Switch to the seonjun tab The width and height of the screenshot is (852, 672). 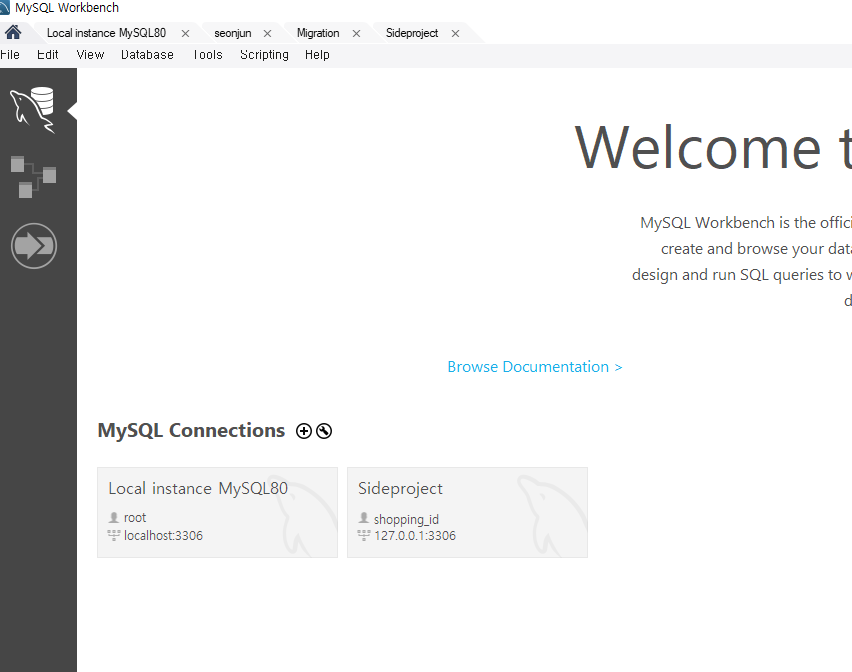pyautogui.click(x=233, y=33)
